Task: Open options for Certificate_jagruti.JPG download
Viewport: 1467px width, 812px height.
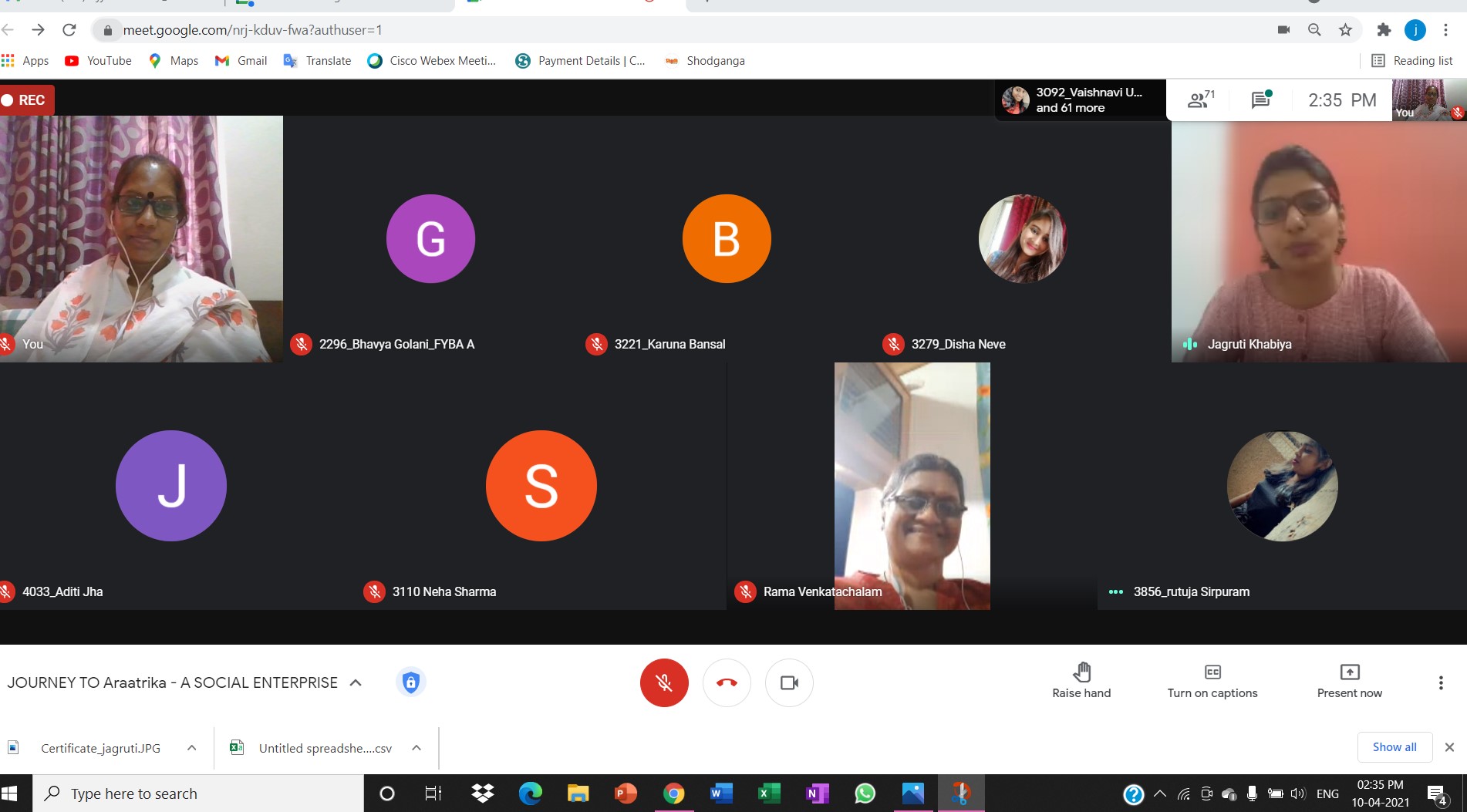Action: tap(191, 747)
